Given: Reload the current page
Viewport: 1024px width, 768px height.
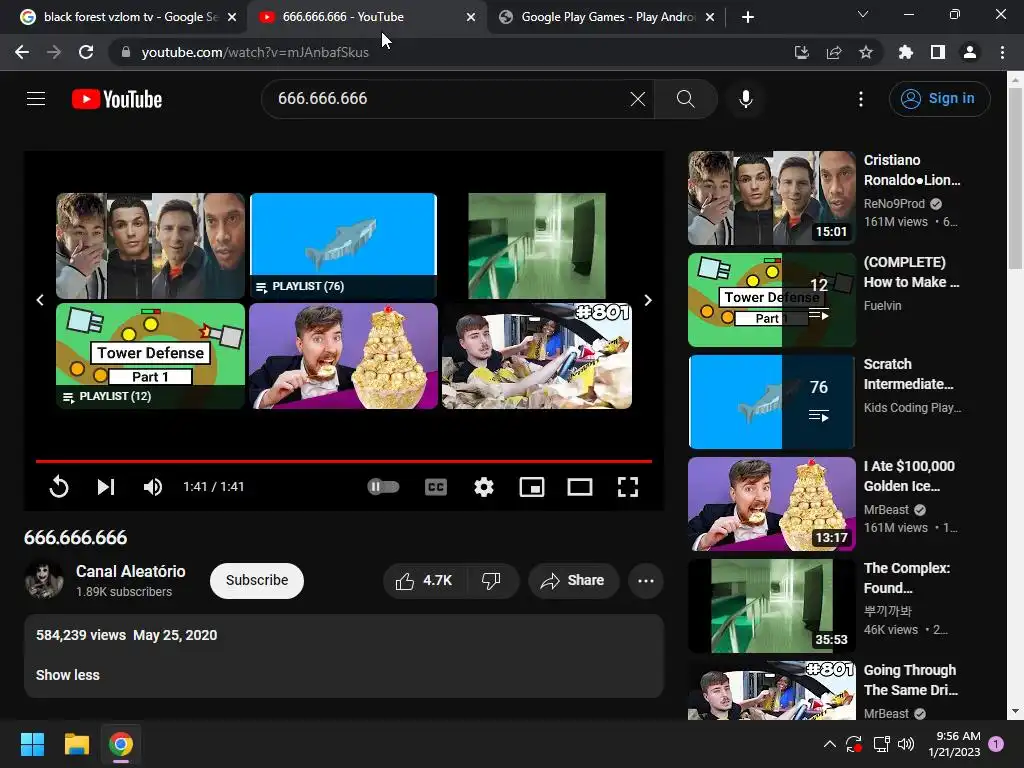Looking at the screenshot, I should (x=86, y=52).
